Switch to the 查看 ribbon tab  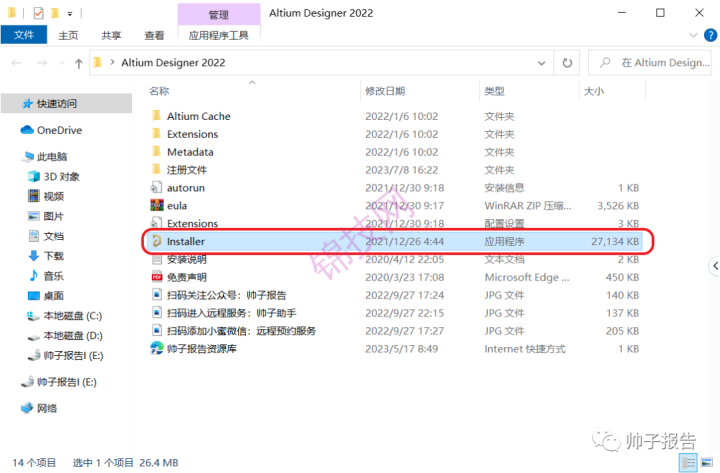[x=154, y=35]
